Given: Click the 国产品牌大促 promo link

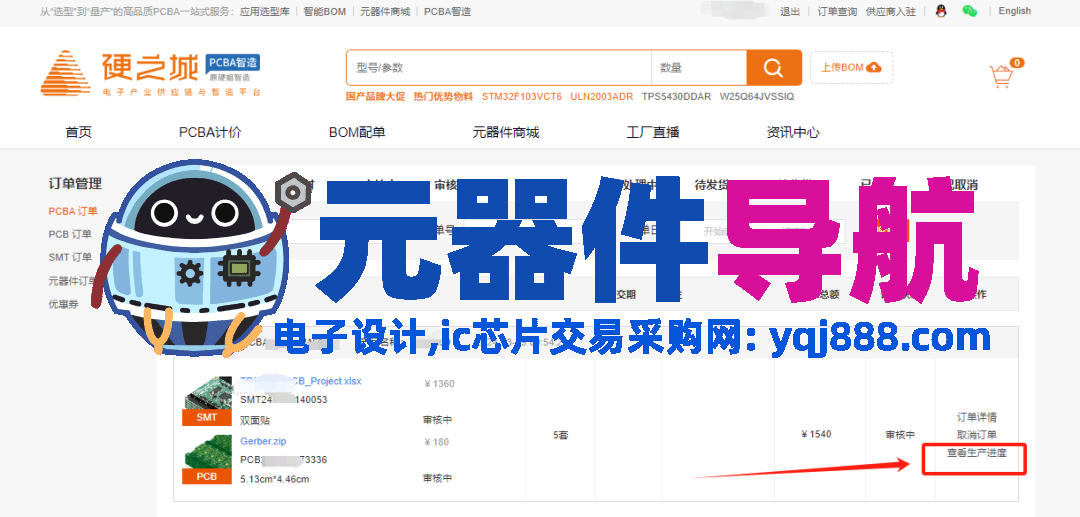Looking at the screenshot, I should pyautogui.click(x=375, y=96).
